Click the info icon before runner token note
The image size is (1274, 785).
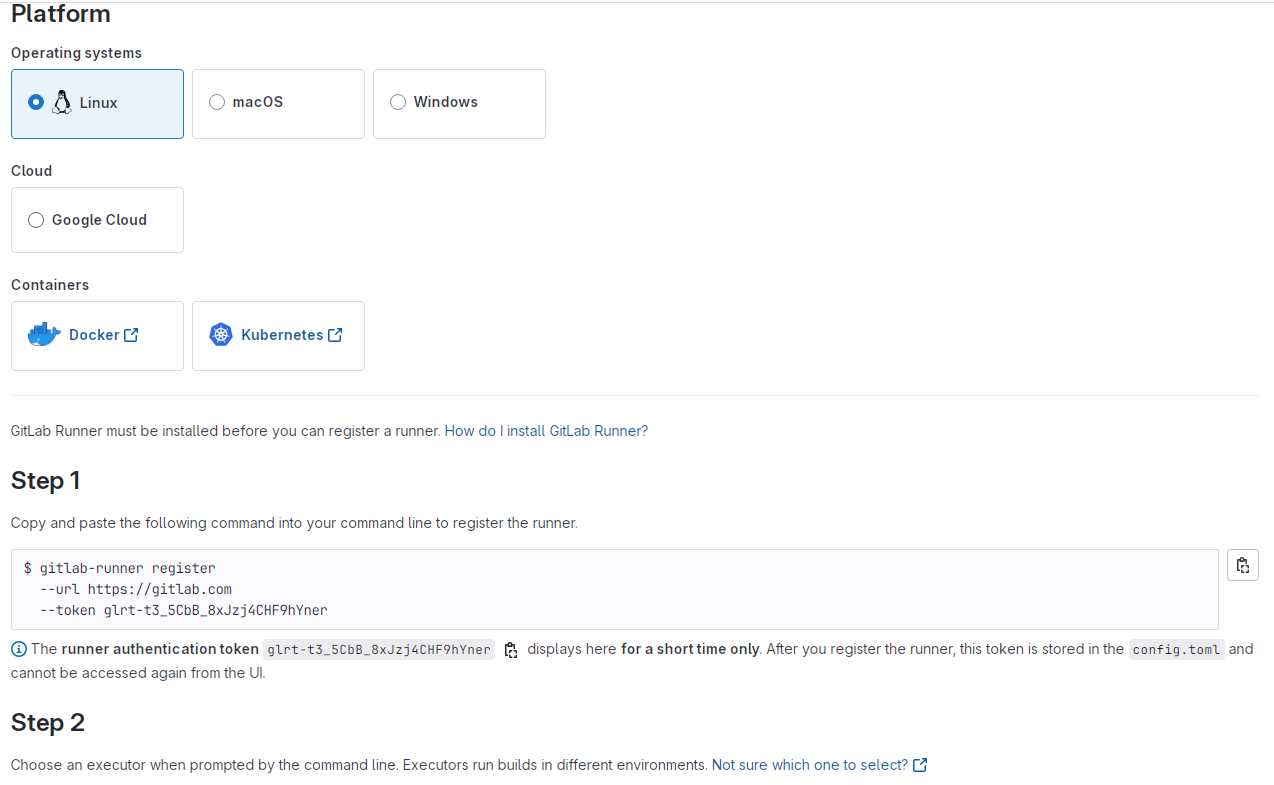(19, 649)
